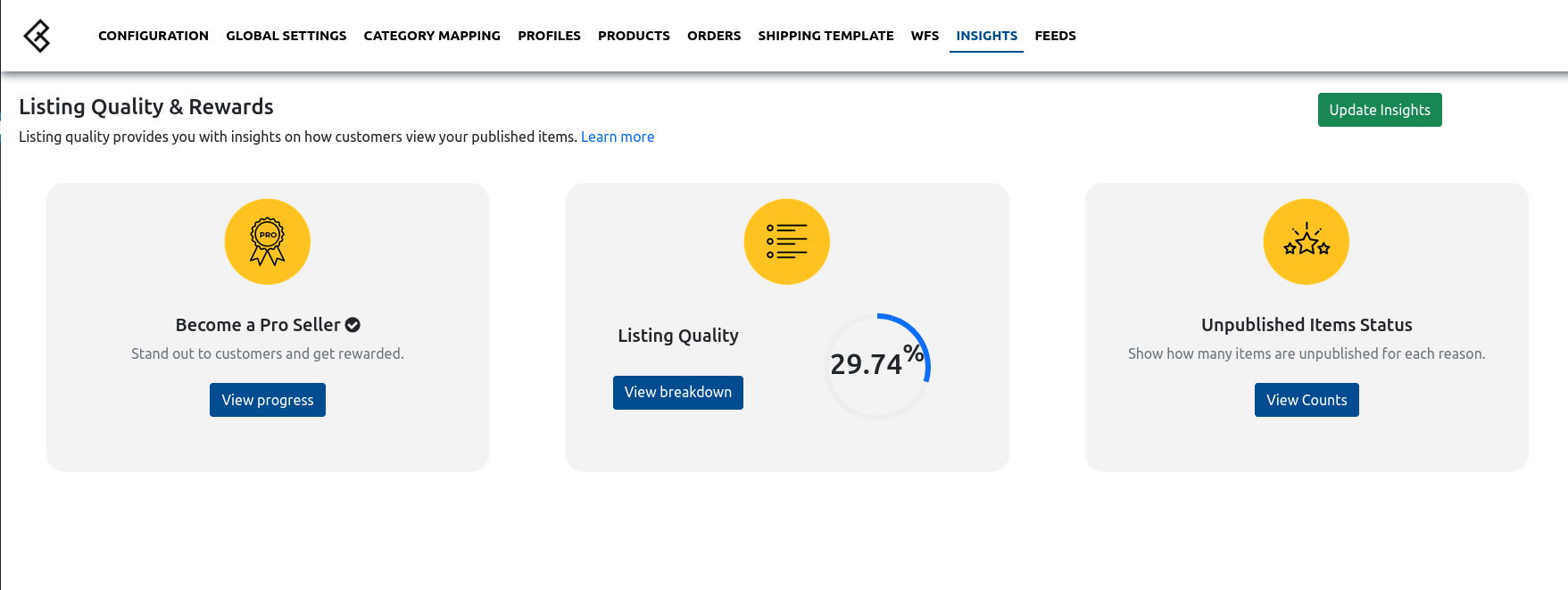Open the Category Mapping page
Screen dimensions: 1568x590
tap(432, 36)
